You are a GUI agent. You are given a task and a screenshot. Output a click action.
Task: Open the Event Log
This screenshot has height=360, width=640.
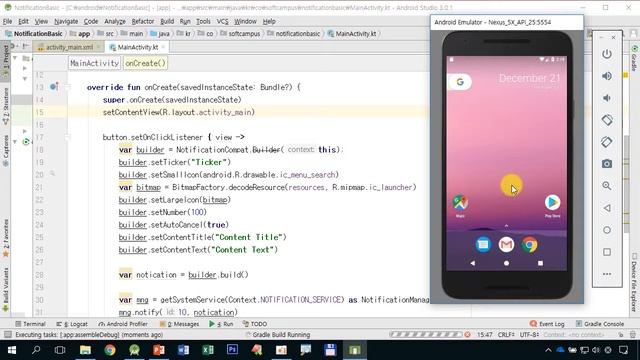coord(547,324)
